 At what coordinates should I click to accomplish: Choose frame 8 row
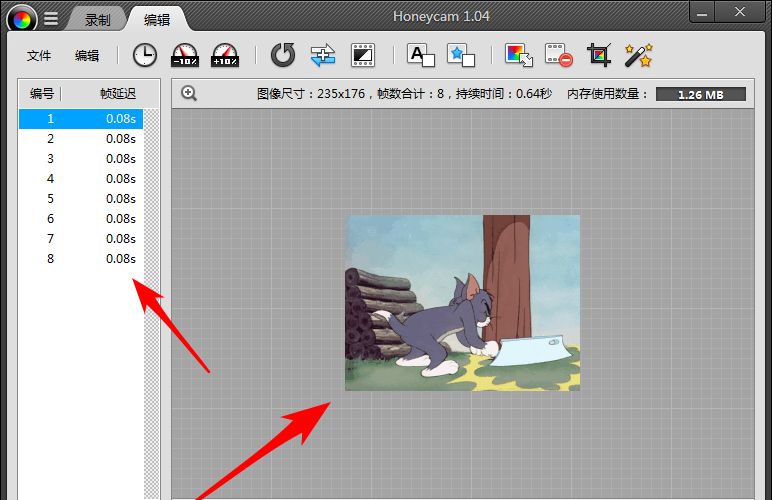pyautogui.click(x=81, y=259)
